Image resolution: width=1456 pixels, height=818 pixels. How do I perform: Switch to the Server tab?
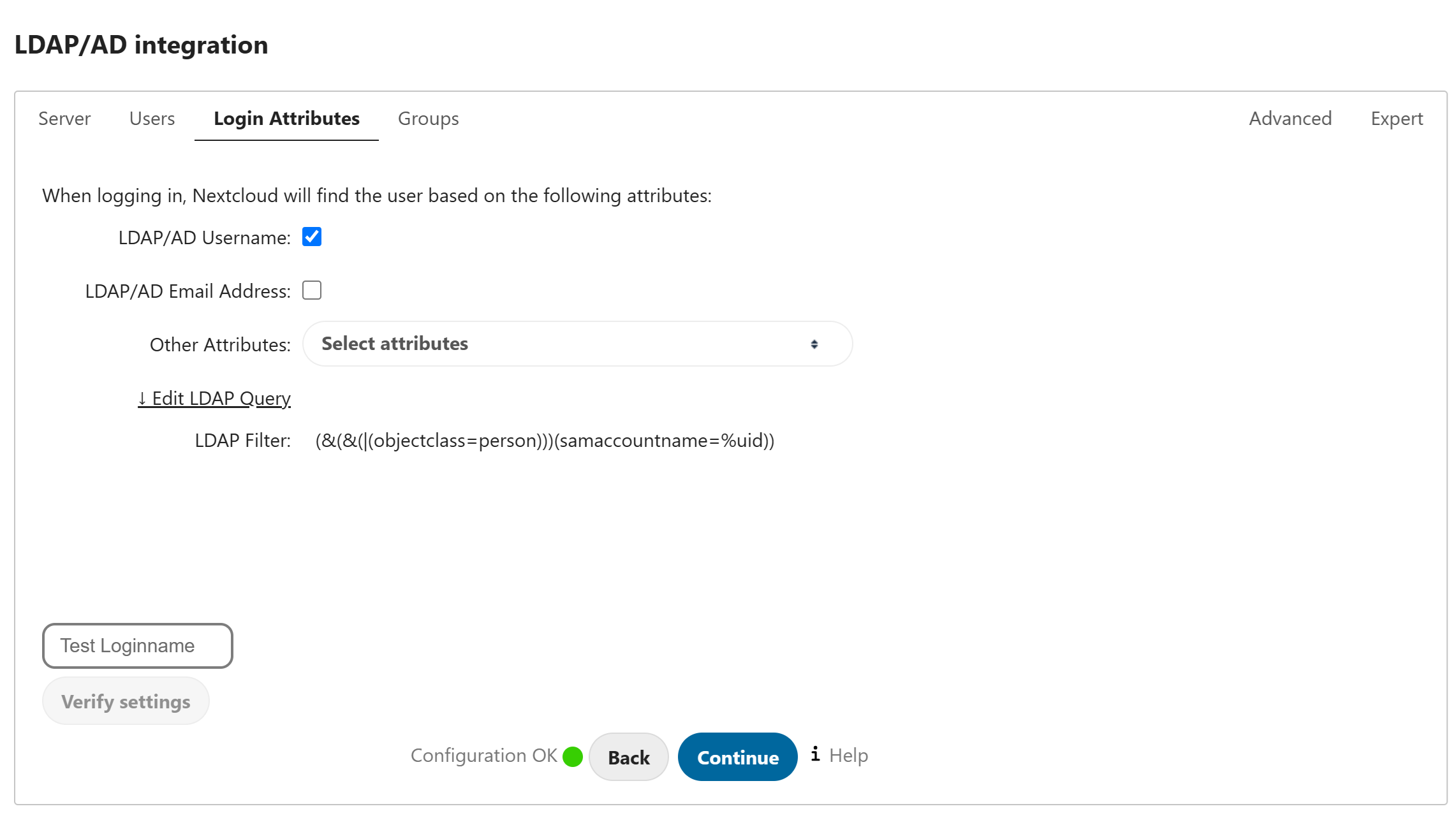click(64, 119)
